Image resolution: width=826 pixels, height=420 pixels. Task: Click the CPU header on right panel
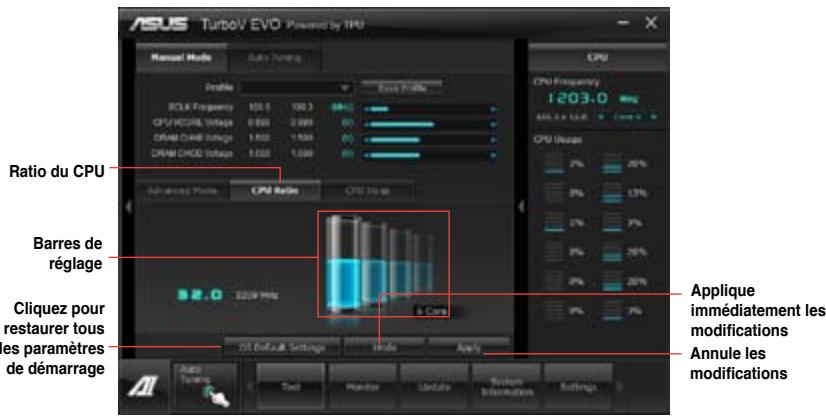[x=598, y=57]
